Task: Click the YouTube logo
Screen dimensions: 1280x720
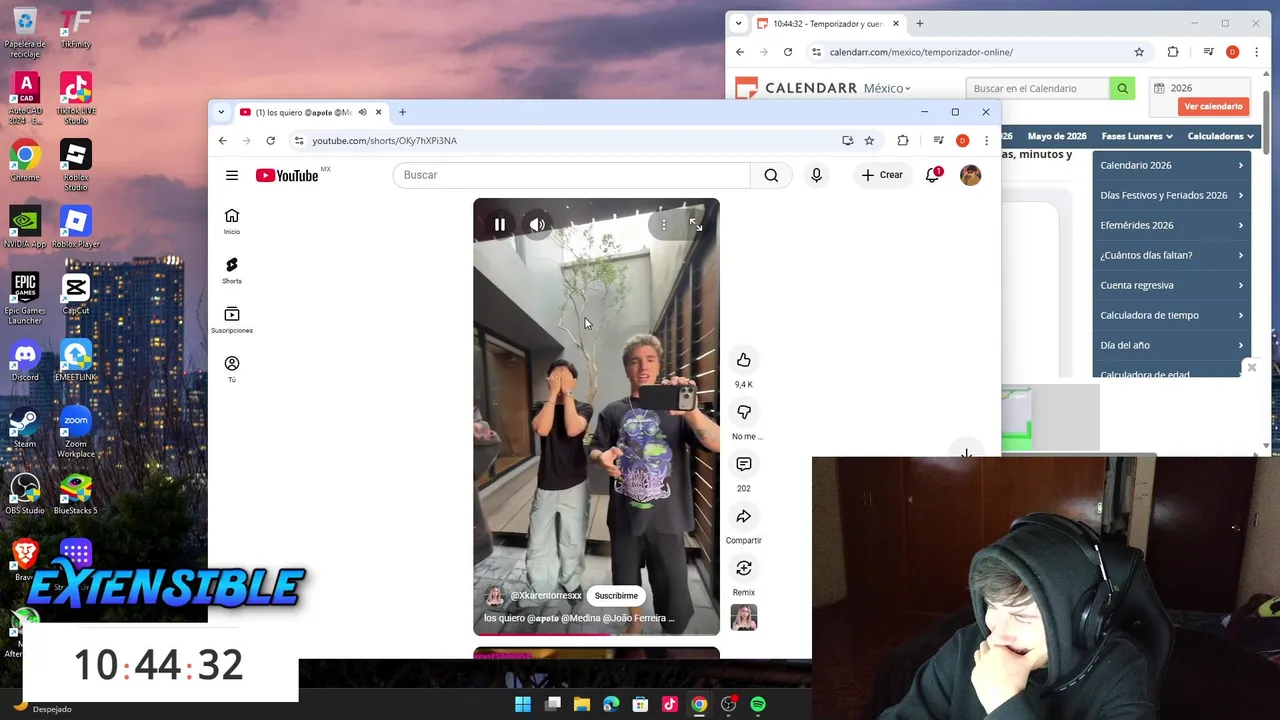Action: coord(287,176)
